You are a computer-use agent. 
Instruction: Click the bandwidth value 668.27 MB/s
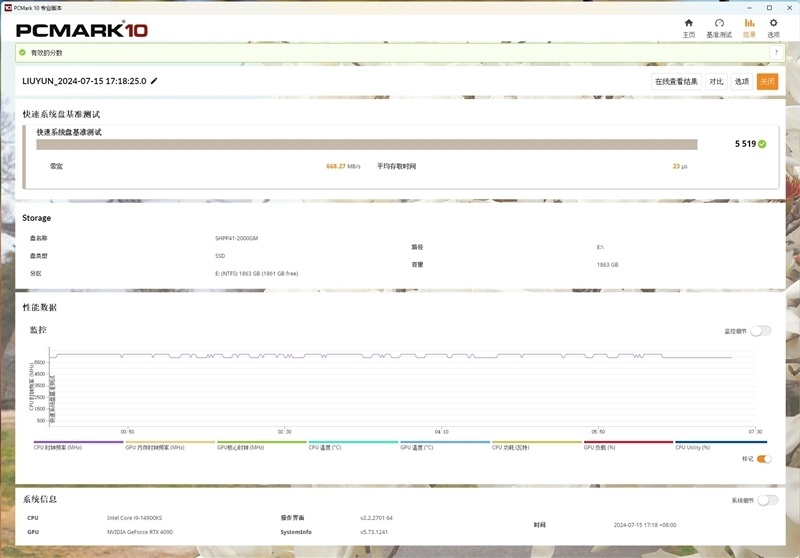(343, 166)
